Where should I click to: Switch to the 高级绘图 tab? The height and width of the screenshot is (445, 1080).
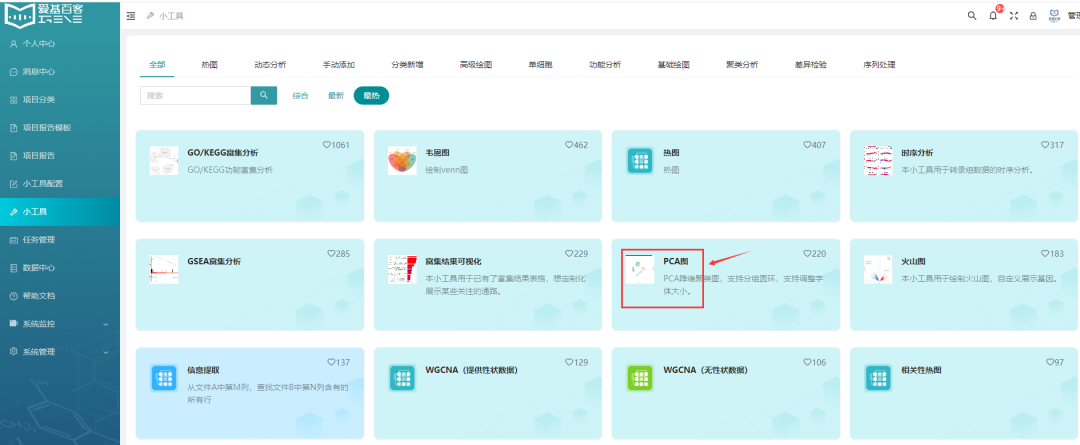click(476, 65)
